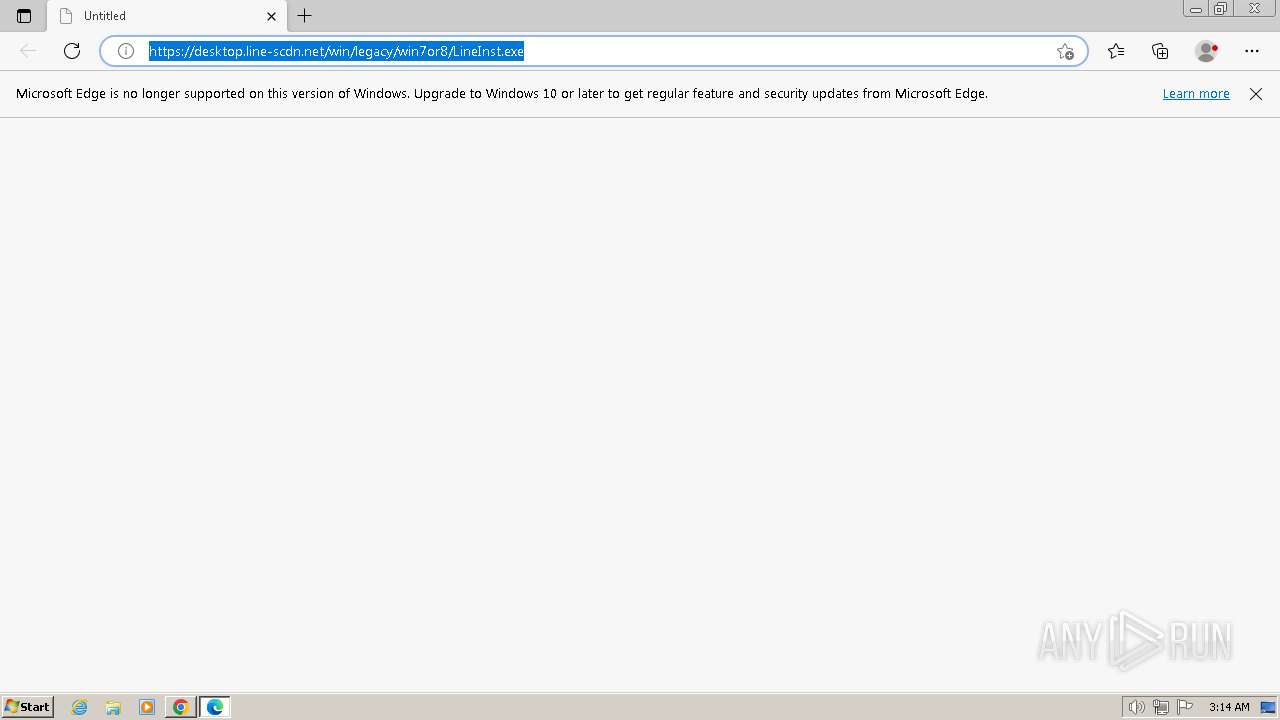Open Windows Media Player from taskbar
The height and width of the screenshot is (720, 1280).
point(147,707)
